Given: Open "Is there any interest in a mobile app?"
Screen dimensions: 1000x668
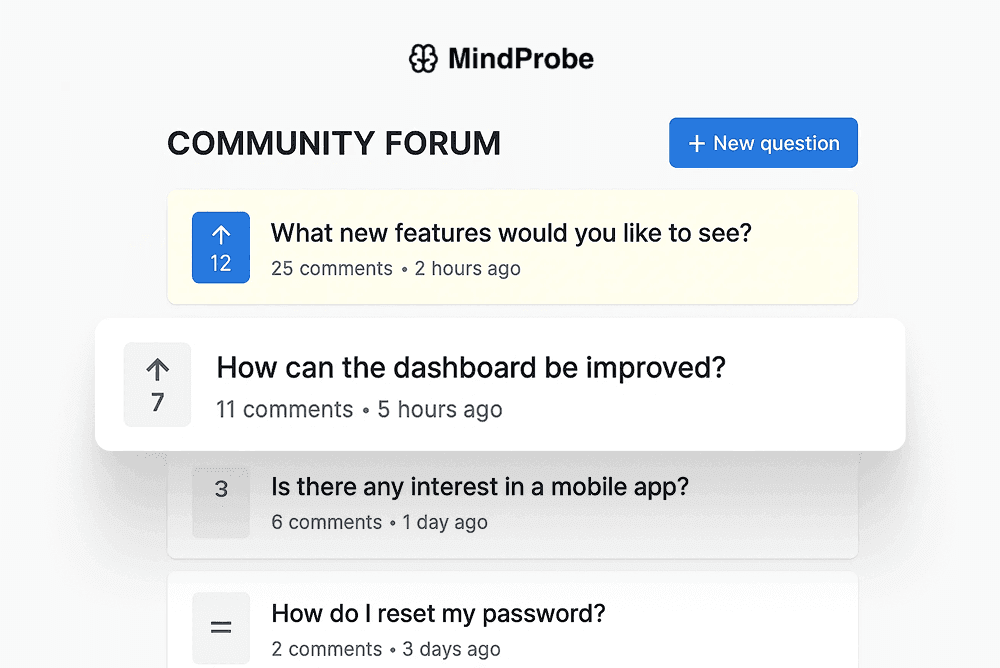Looking at the screenshot, I should tap(480, 487).
